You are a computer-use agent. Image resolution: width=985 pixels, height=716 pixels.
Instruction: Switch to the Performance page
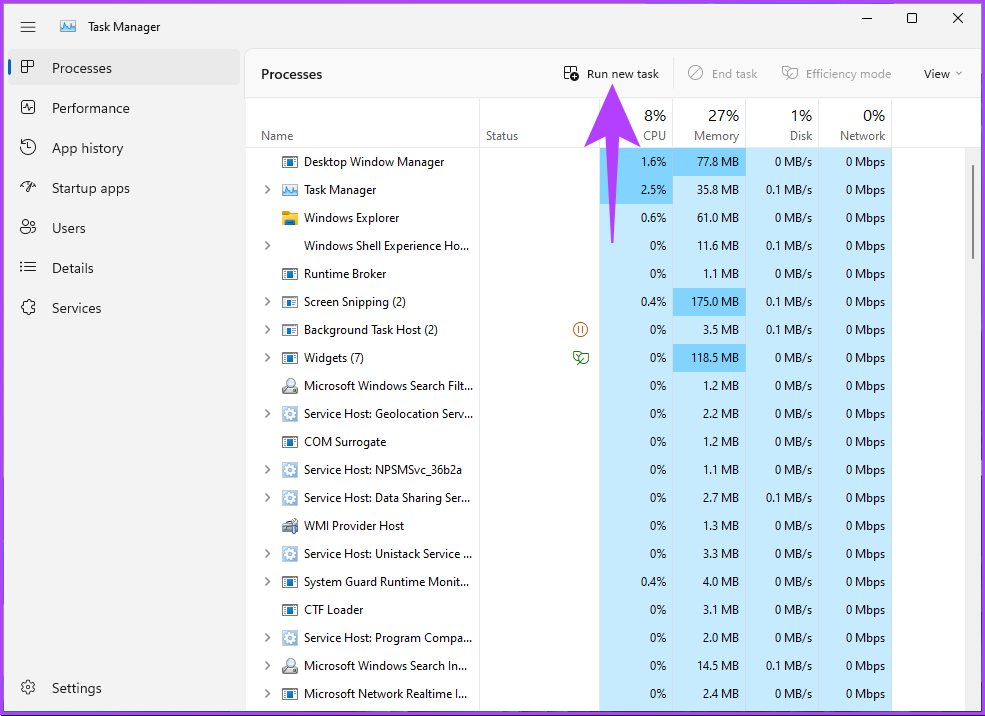tap(124, 108)
